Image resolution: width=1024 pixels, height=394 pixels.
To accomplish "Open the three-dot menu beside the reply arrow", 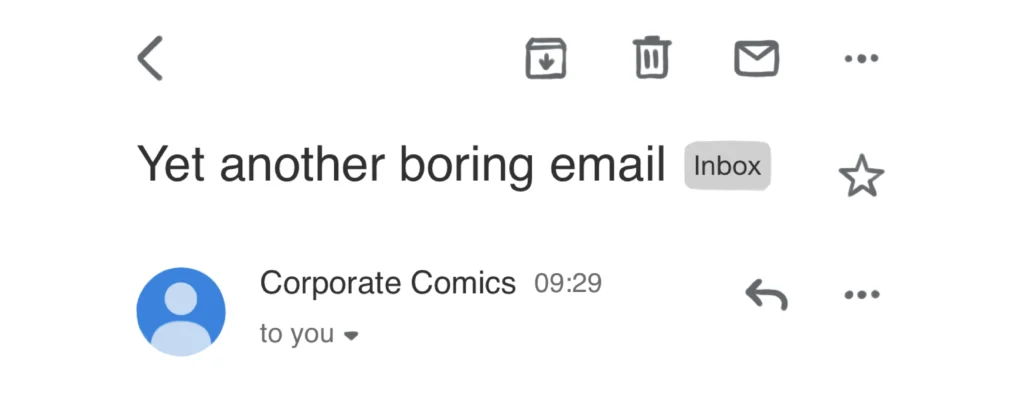I will (x=861, y=295).
